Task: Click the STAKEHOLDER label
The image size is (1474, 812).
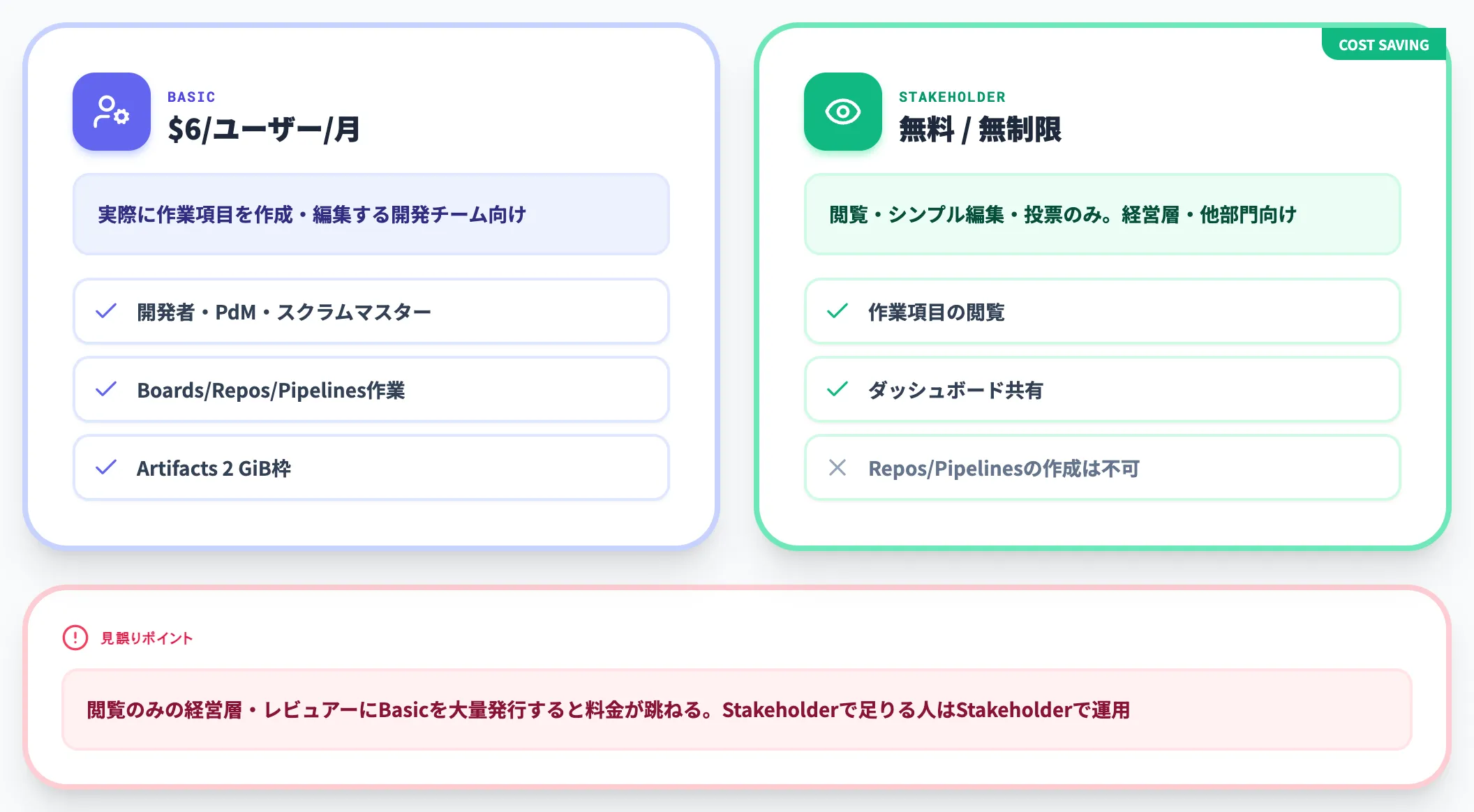Action: pyautogui.click(x=952, y=97)
